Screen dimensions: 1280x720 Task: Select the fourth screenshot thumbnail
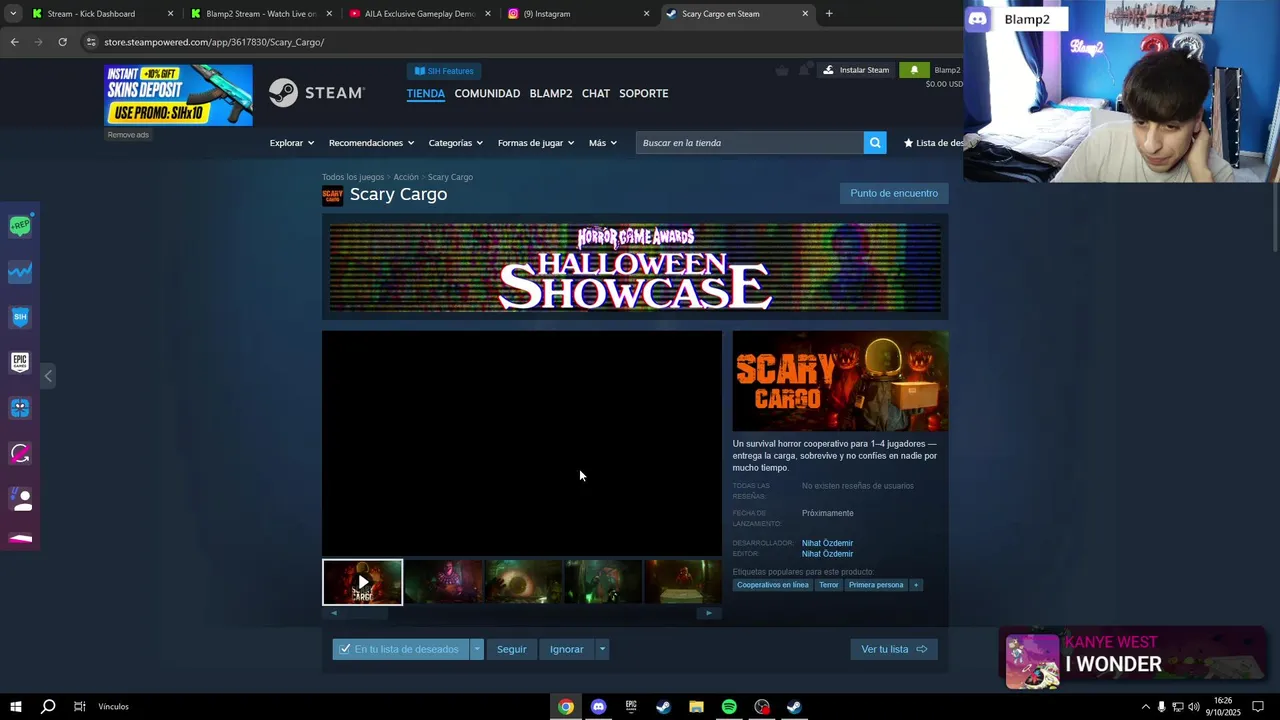603,581
